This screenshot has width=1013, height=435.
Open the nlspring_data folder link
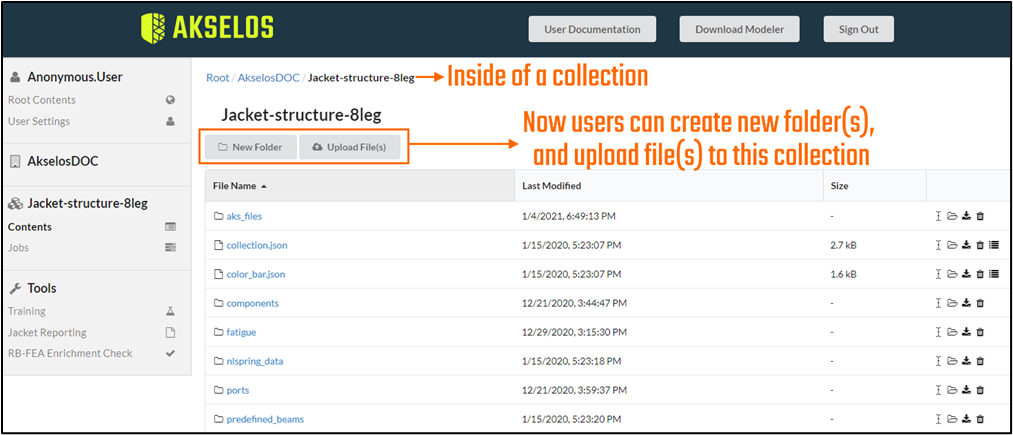tap(255, 362)
